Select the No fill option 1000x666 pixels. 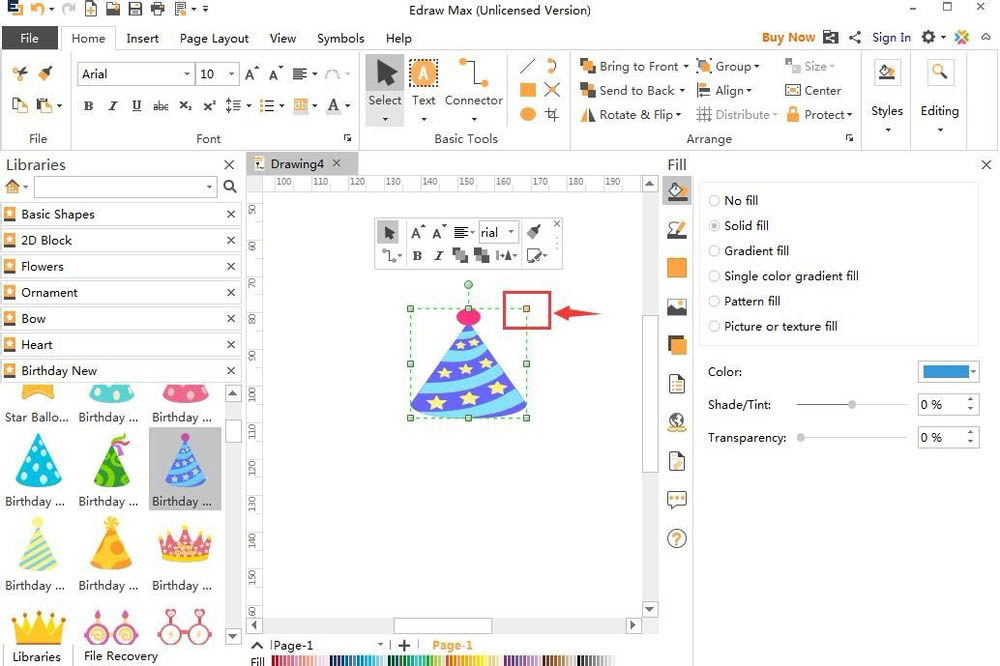coord(714,201)
